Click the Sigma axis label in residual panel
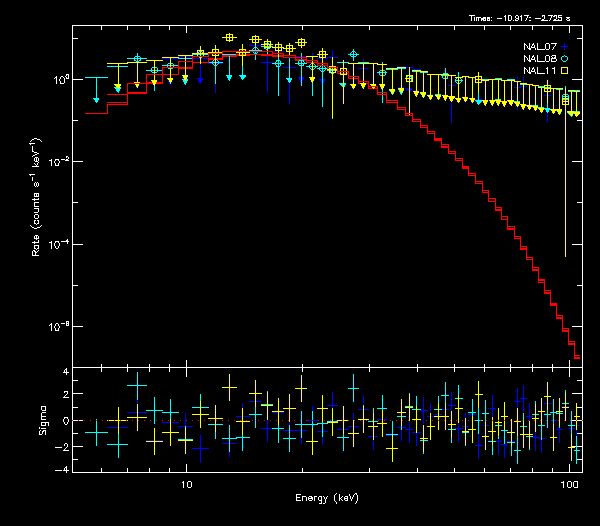The height and width of the screenshot is (526, 600). tap(42, 421)
